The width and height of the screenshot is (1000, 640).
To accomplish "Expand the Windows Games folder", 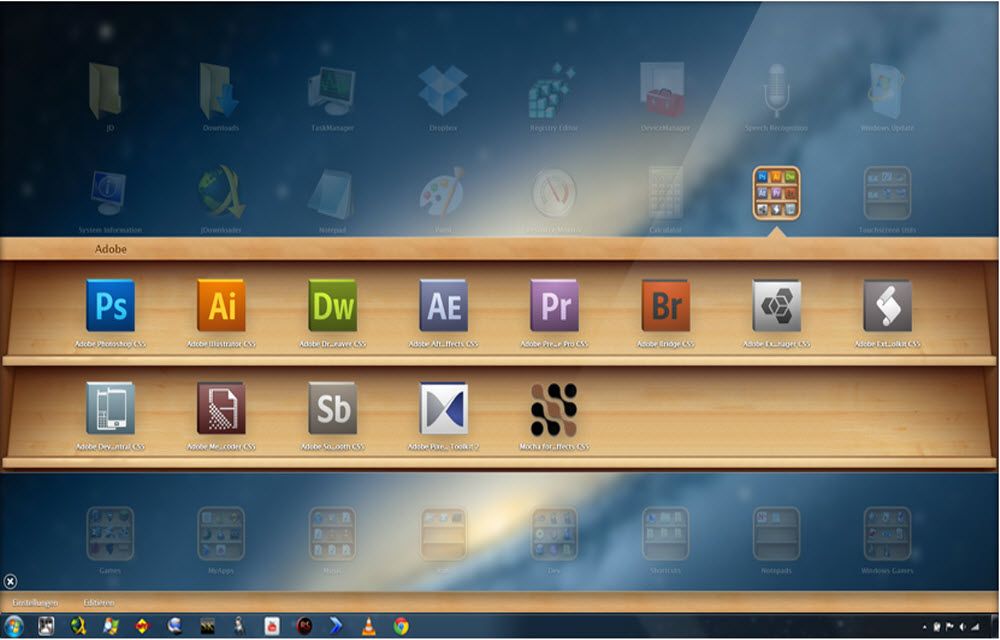I will point(887,534).
